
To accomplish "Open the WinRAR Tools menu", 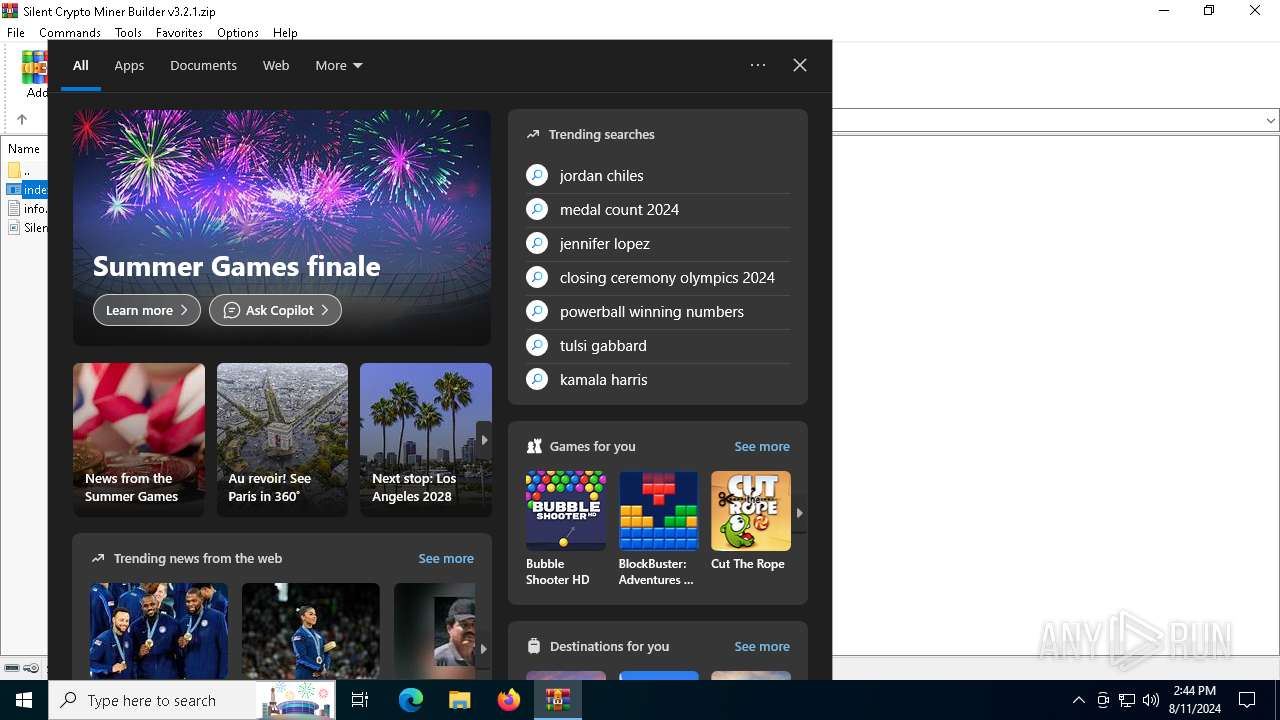I will (128, 33).
